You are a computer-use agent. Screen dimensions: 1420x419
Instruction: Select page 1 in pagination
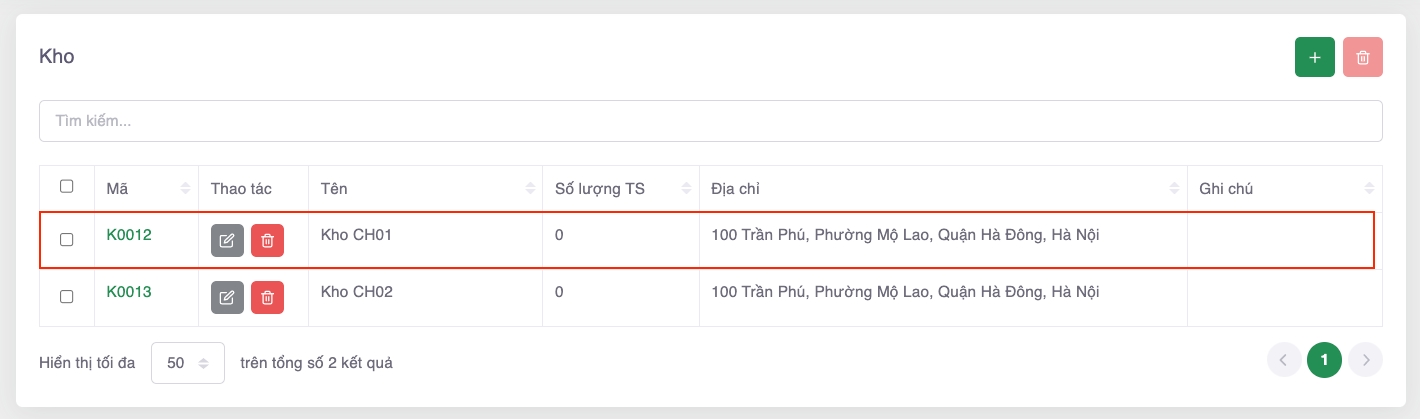pos(1324,360)
